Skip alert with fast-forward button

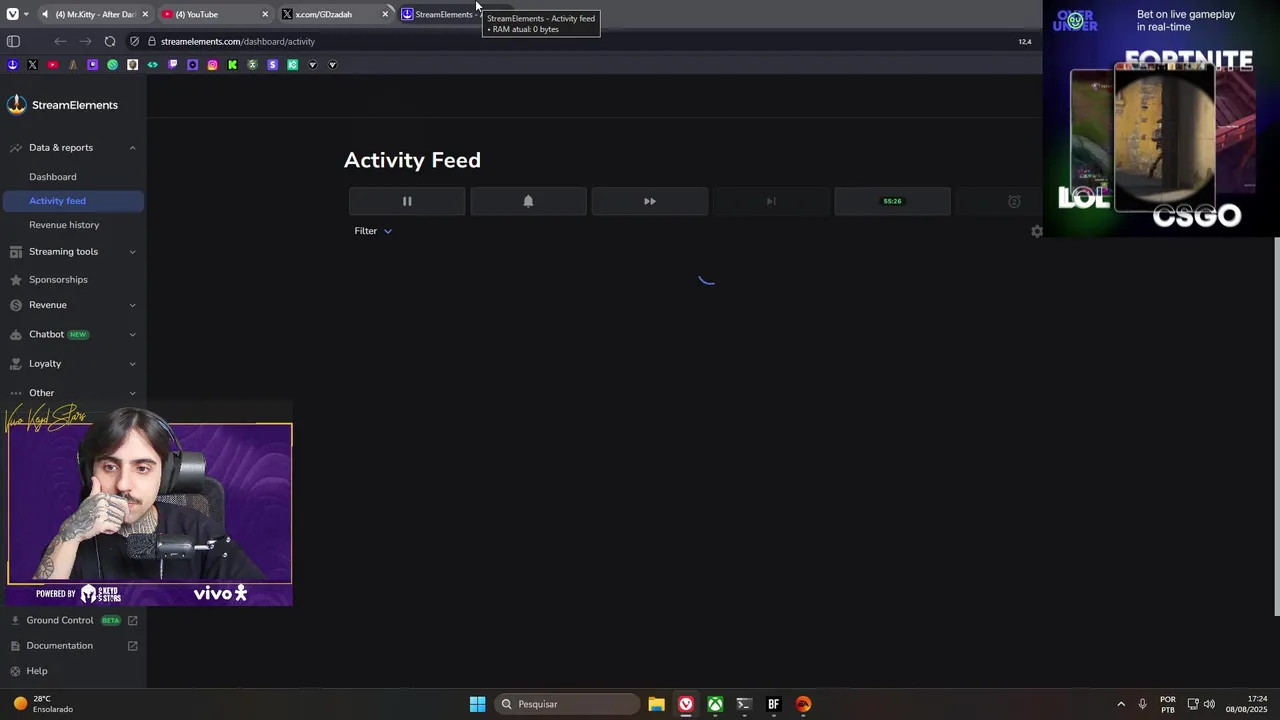pyautogui.click(x=650, y=201)
